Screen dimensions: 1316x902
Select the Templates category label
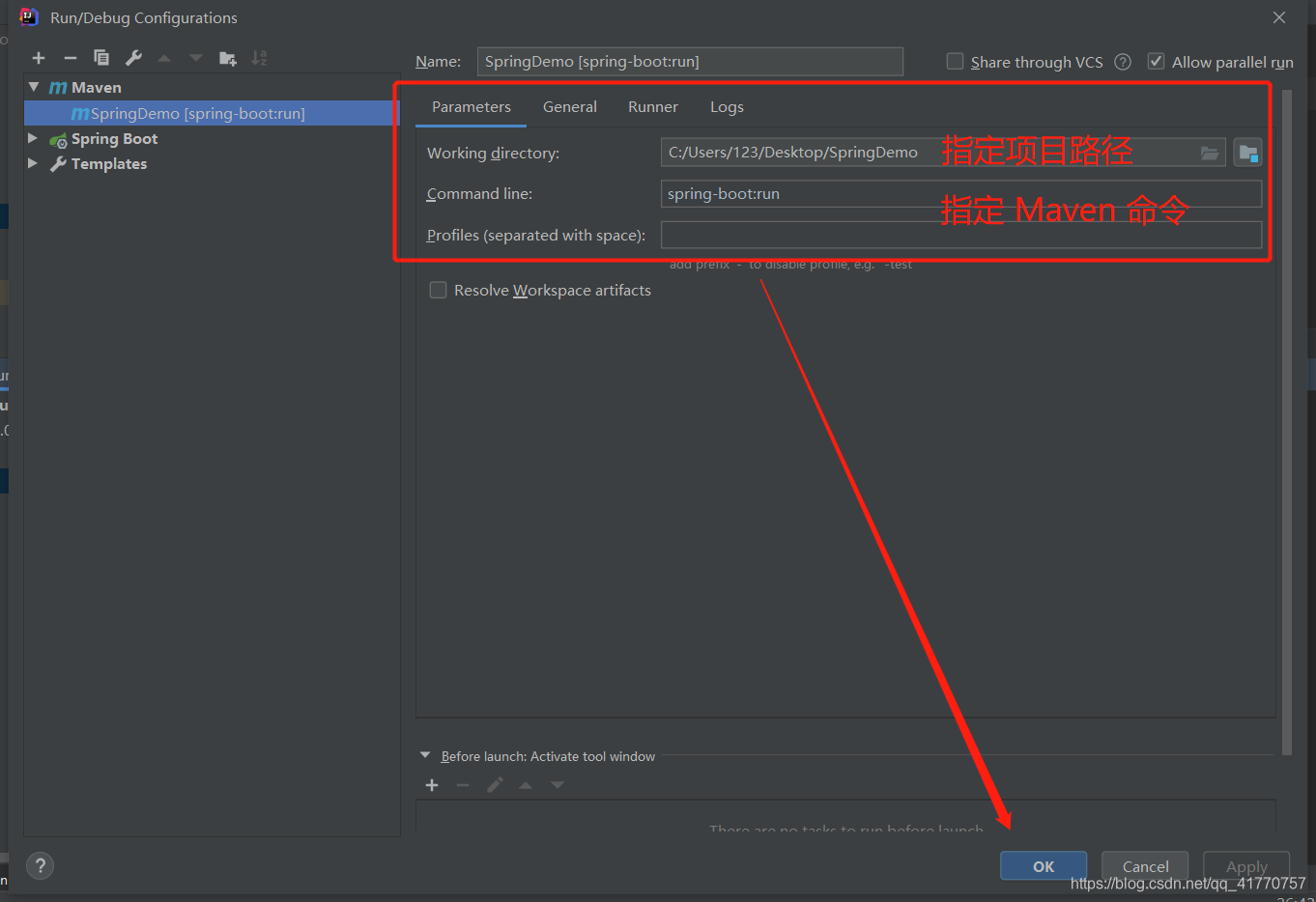point(109,163)
